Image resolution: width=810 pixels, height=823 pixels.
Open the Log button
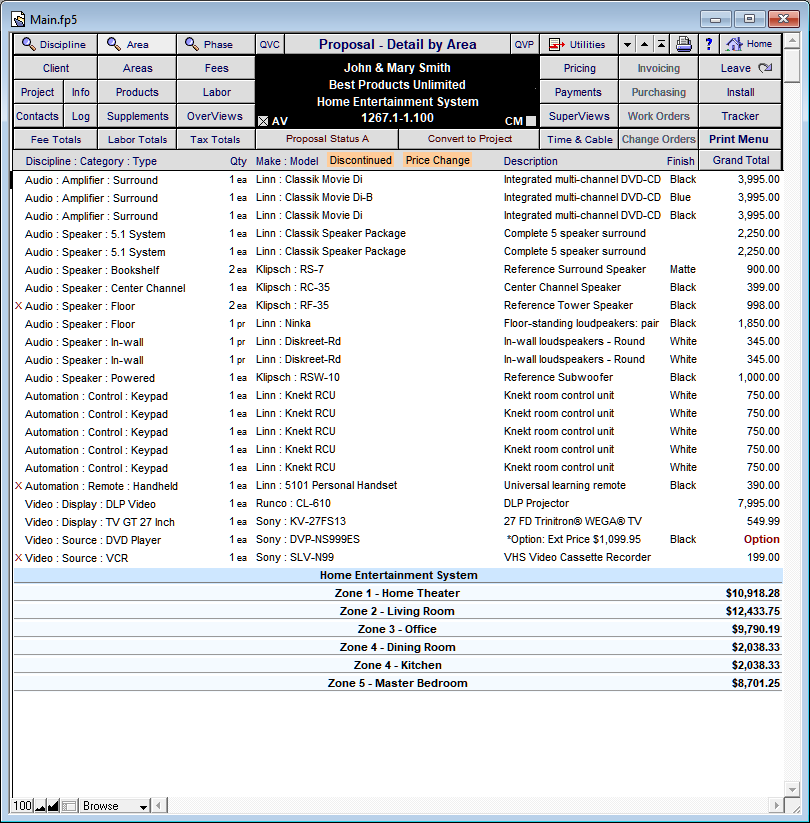click(x=80, y=116)
